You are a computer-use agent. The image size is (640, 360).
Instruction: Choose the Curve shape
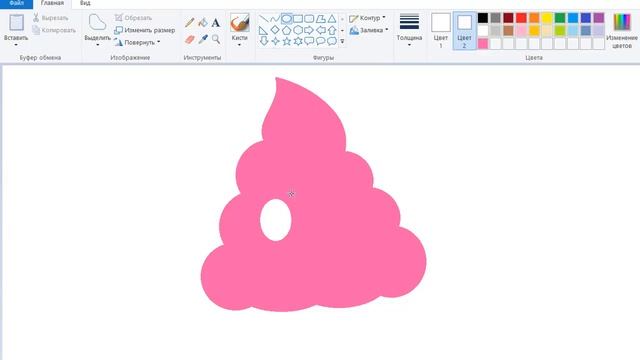tap(275, 19)
